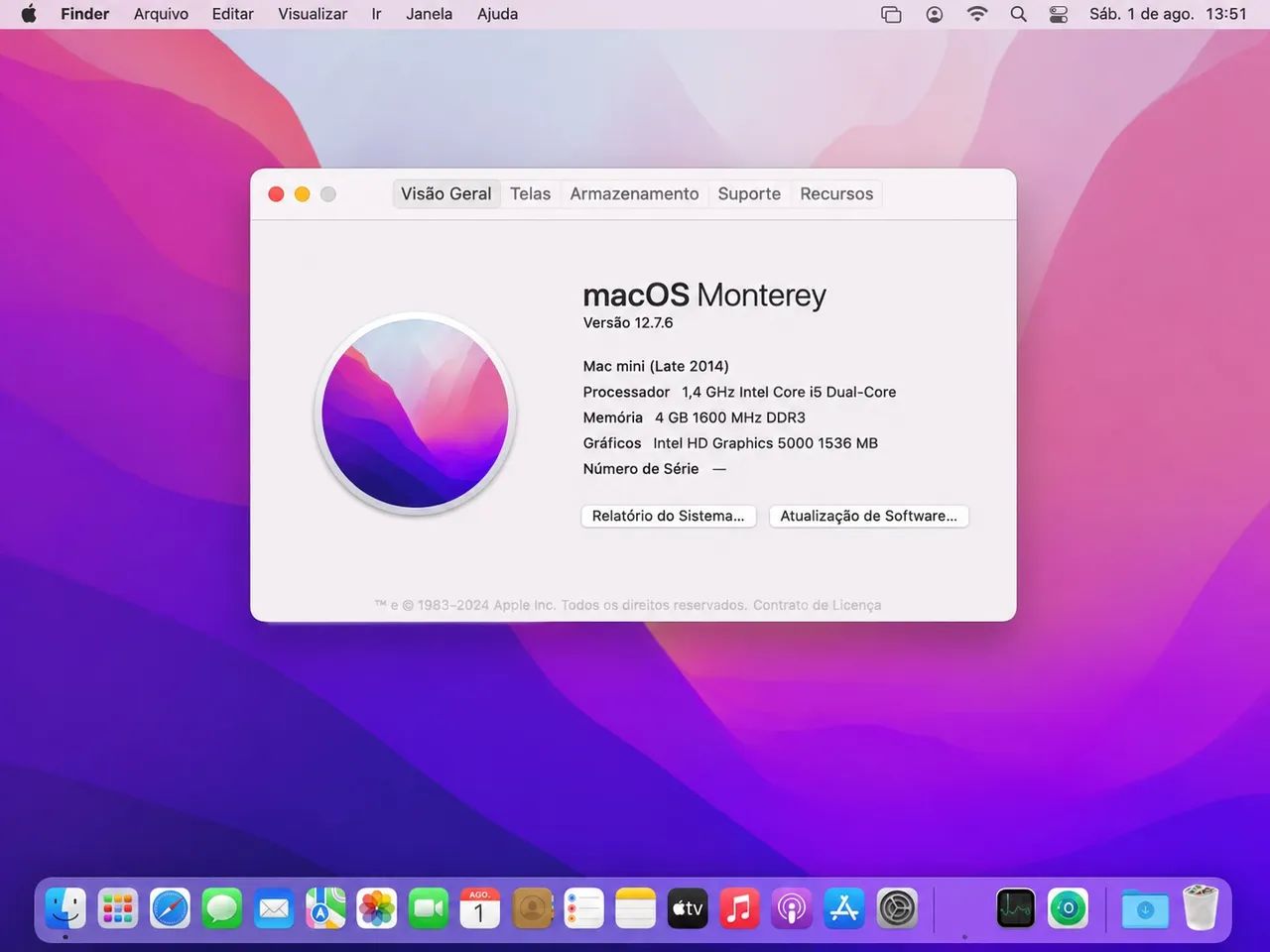This screenshot has height=952, width=1270.
Task: Open Finder from the Dock
Action: tap(65, 908)
